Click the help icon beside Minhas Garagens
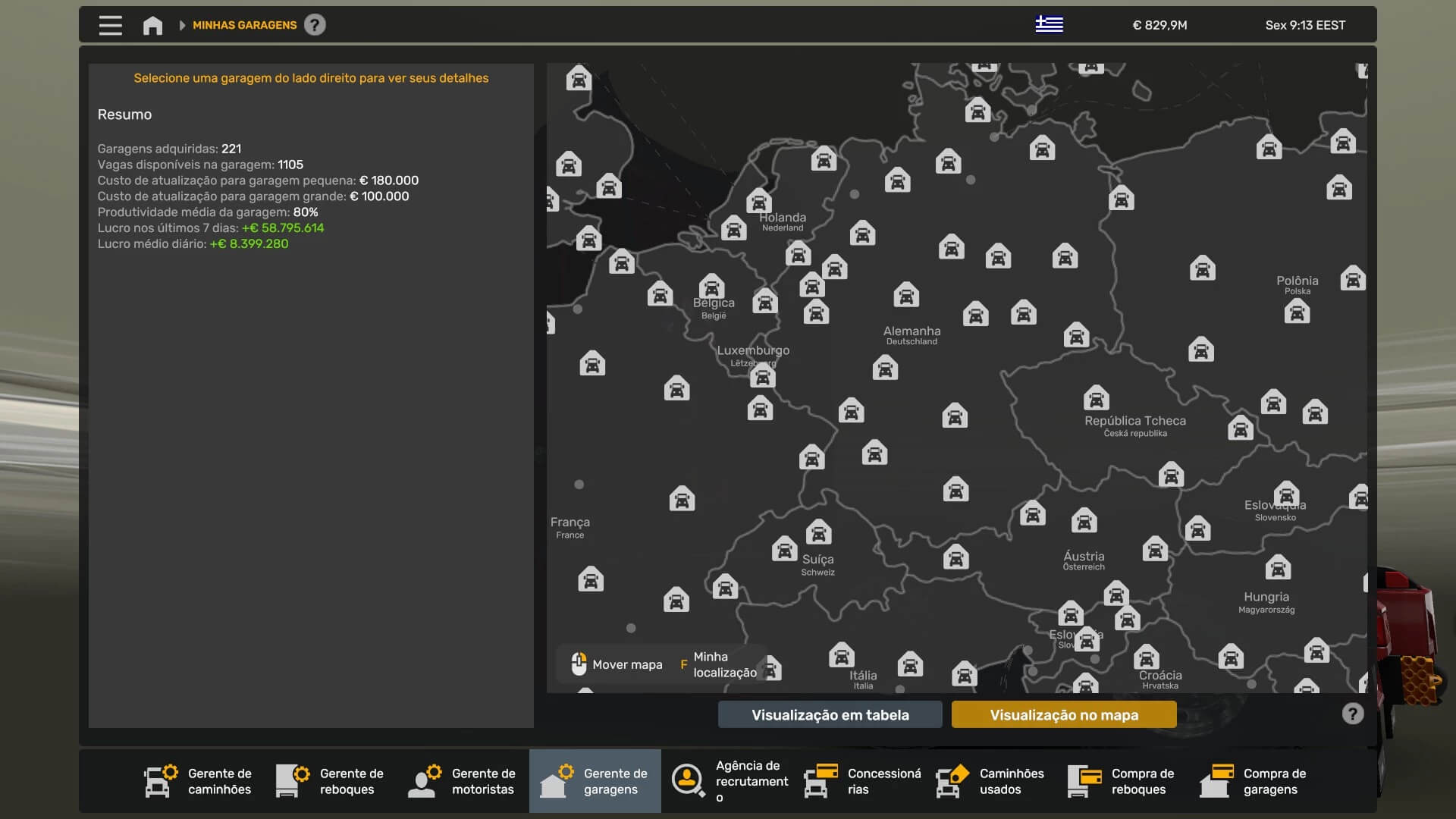The width and height of the screenshot is (1456, 819). click(x=315, y=25)
